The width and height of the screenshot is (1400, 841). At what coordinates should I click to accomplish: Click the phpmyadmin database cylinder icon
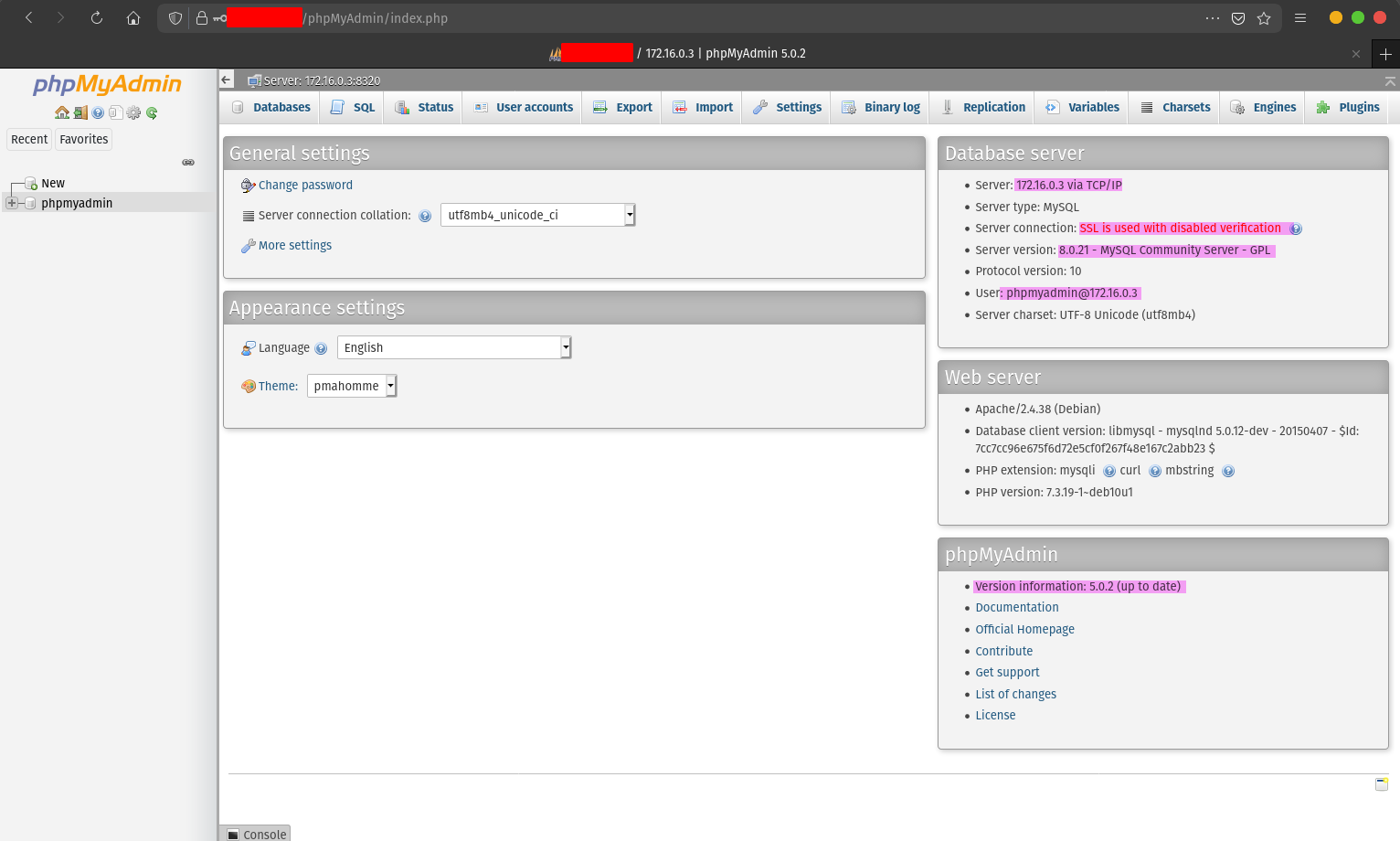[x=31, y=203]
